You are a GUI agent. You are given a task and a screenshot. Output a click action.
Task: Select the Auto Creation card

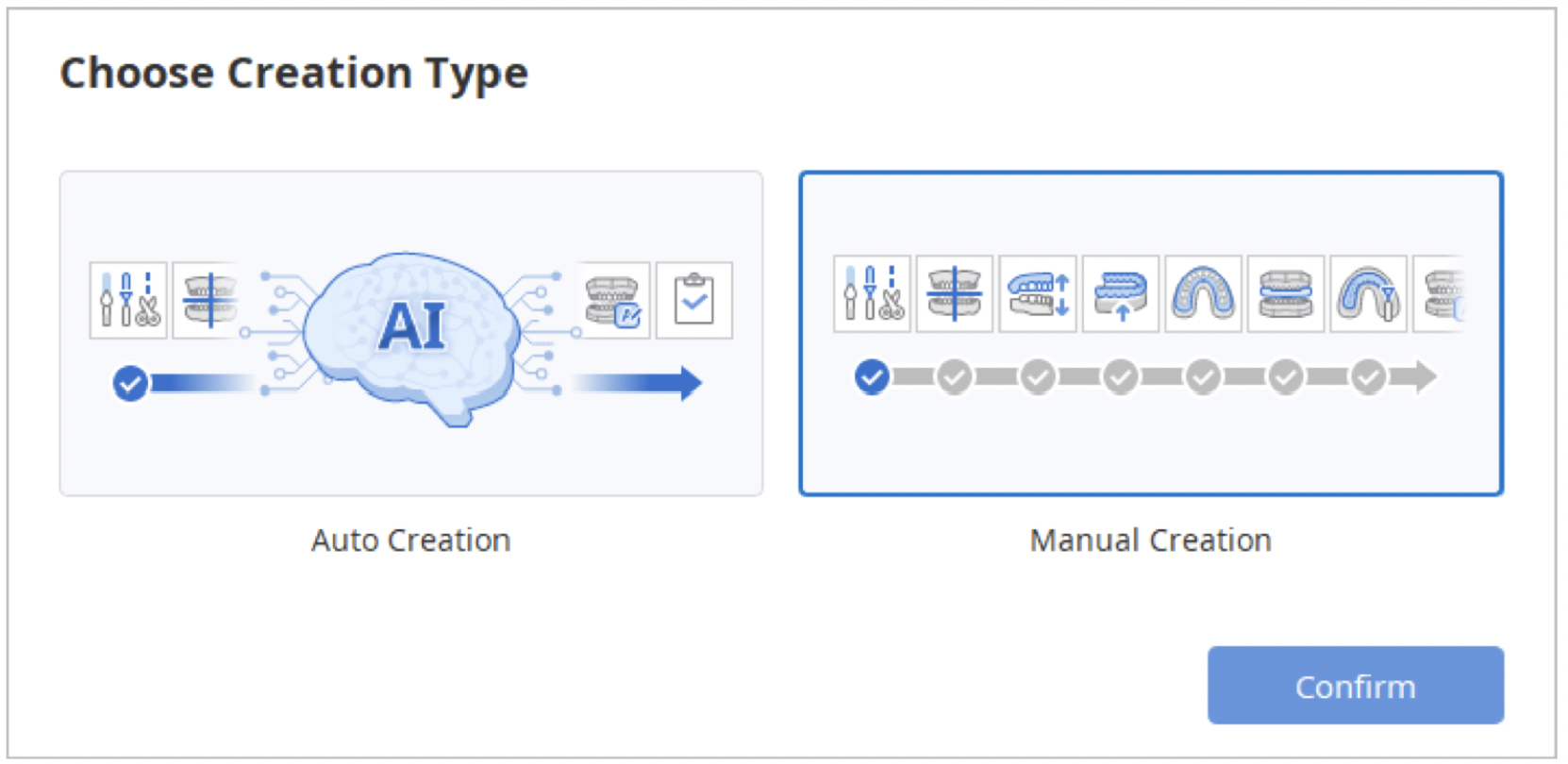[411, 332]
